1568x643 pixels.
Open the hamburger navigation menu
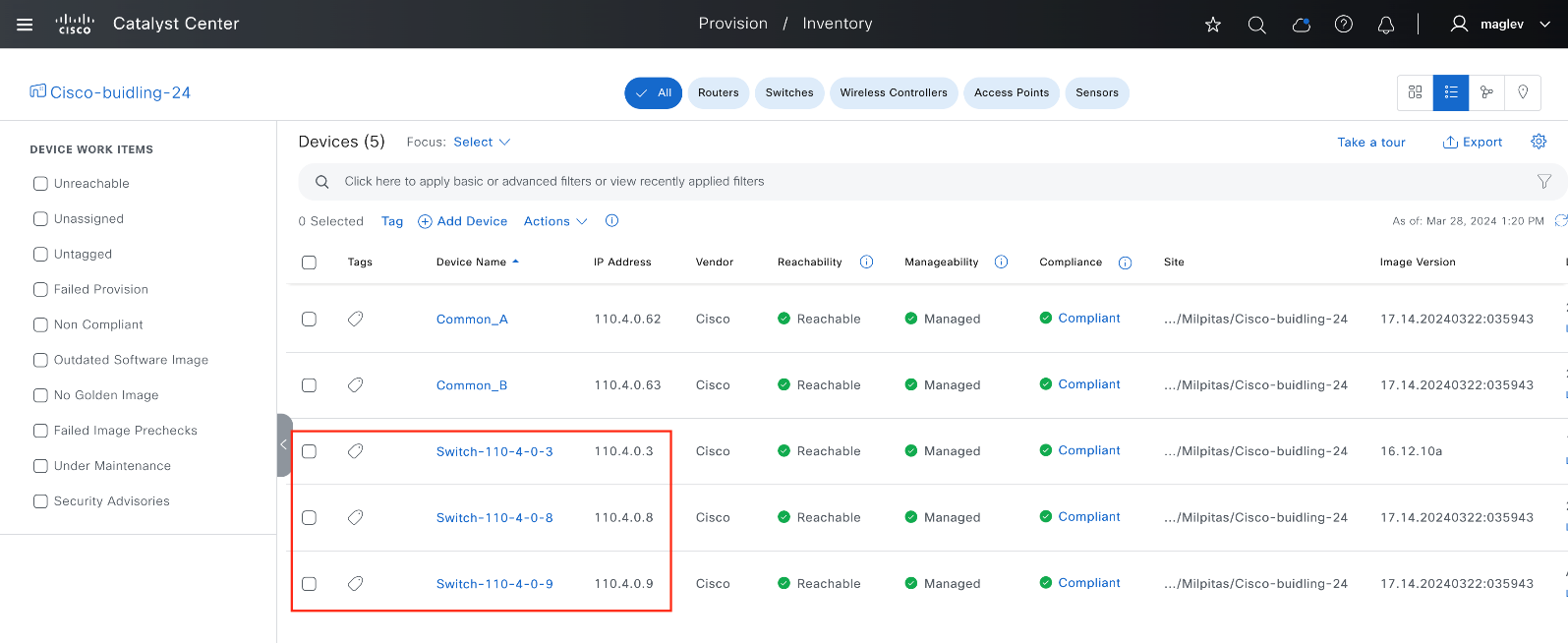[25, 25]
